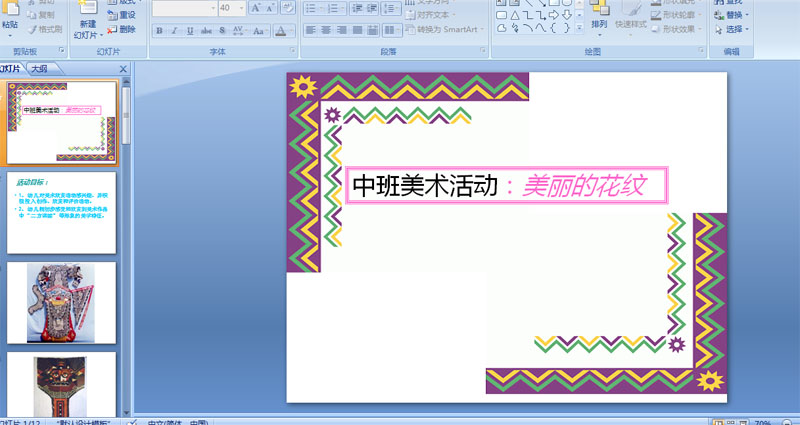
Task: Click Align Text (对齐文本) button
Action: [x=428, y=15]
